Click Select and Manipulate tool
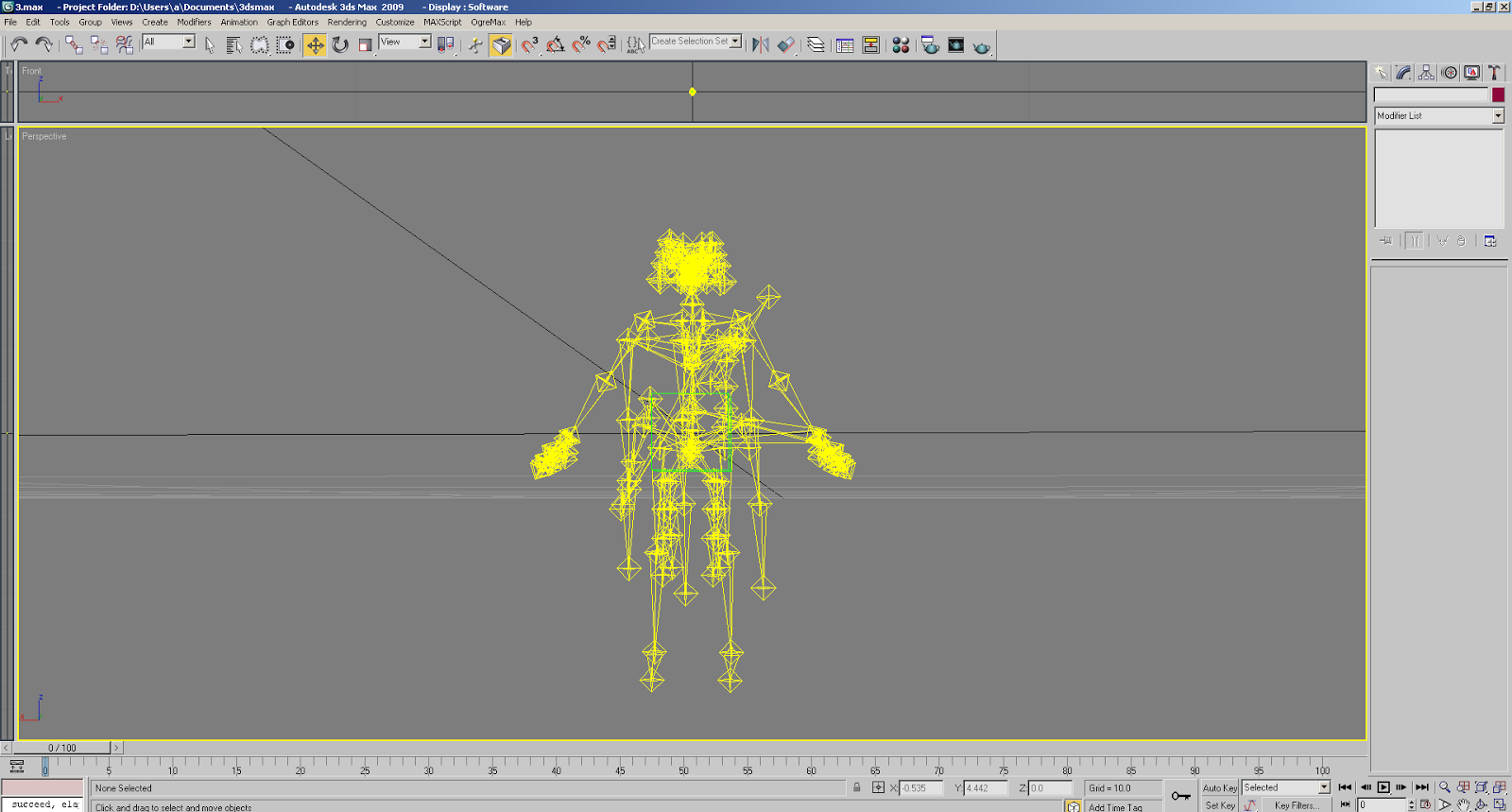 [475, 44]
